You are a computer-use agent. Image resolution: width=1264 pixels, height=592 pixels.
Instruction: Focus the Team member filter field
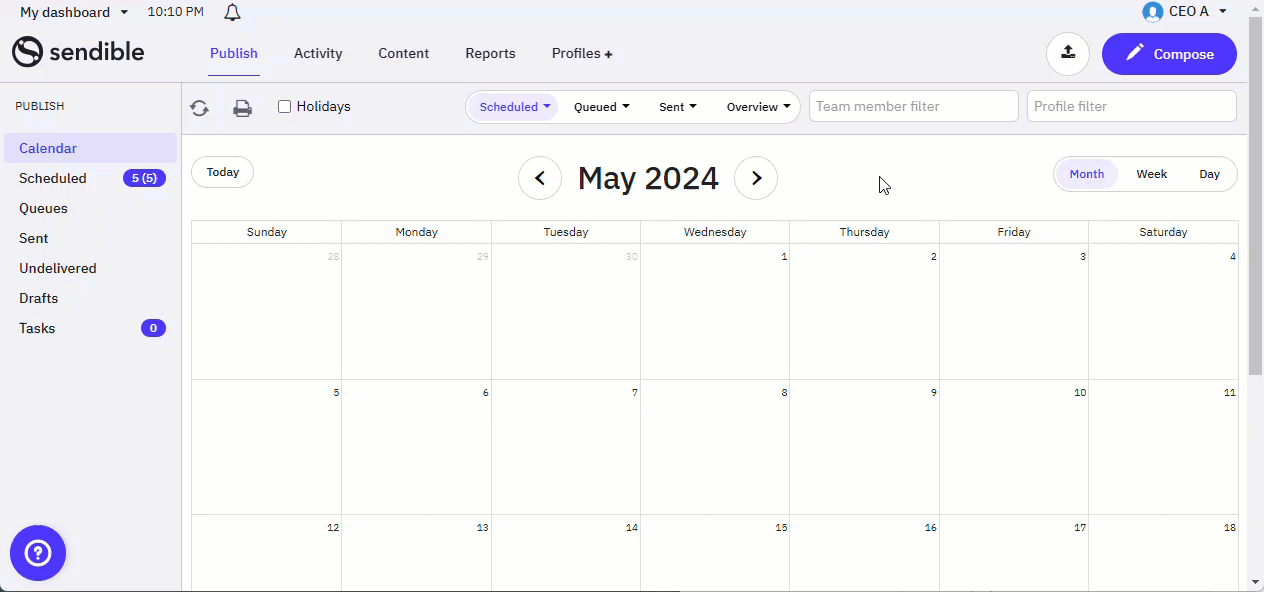(x=913, y=106)
